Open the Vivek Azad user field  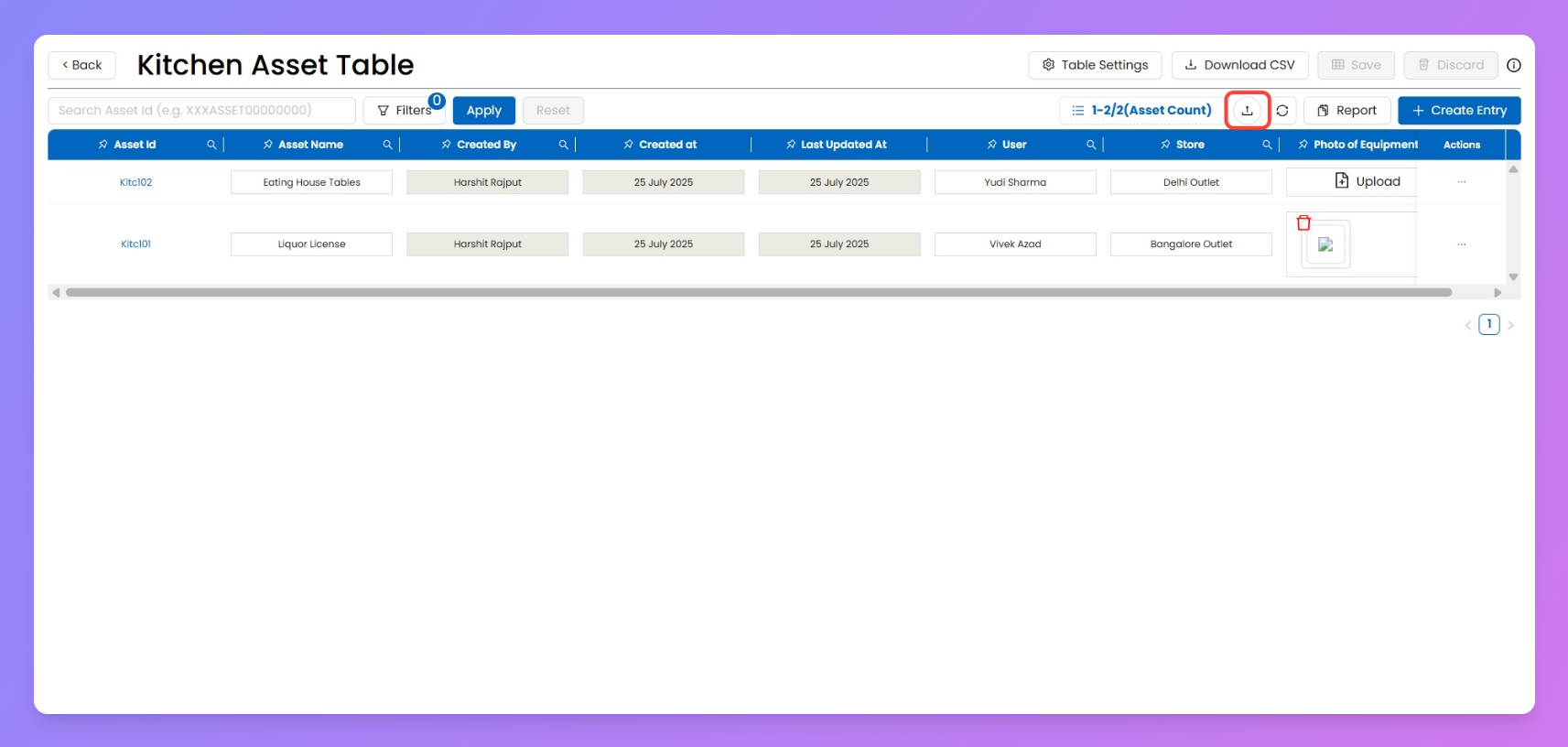pyautogui.click(x=1015, y=244)
